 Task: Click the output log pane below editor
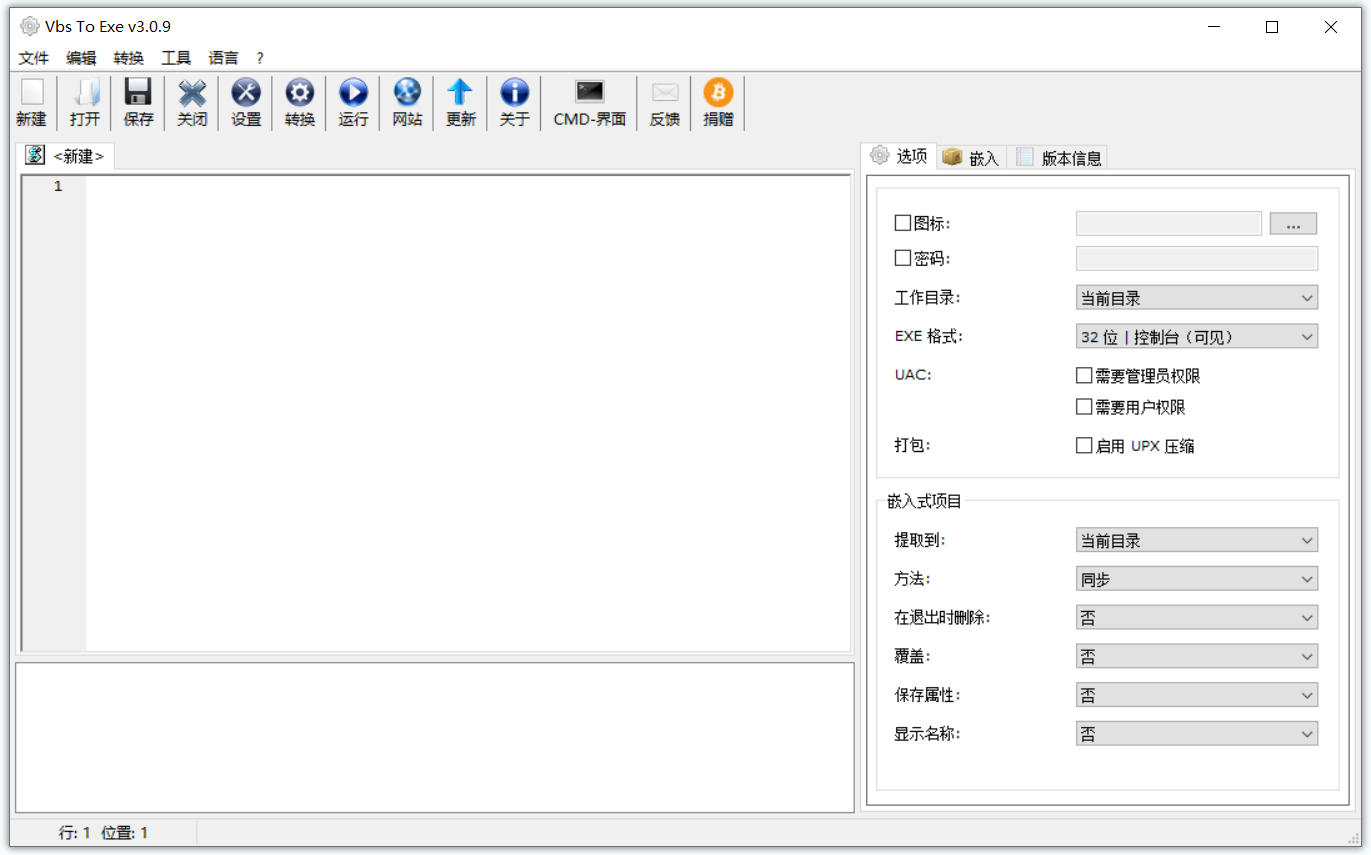(x=435, y=737)
